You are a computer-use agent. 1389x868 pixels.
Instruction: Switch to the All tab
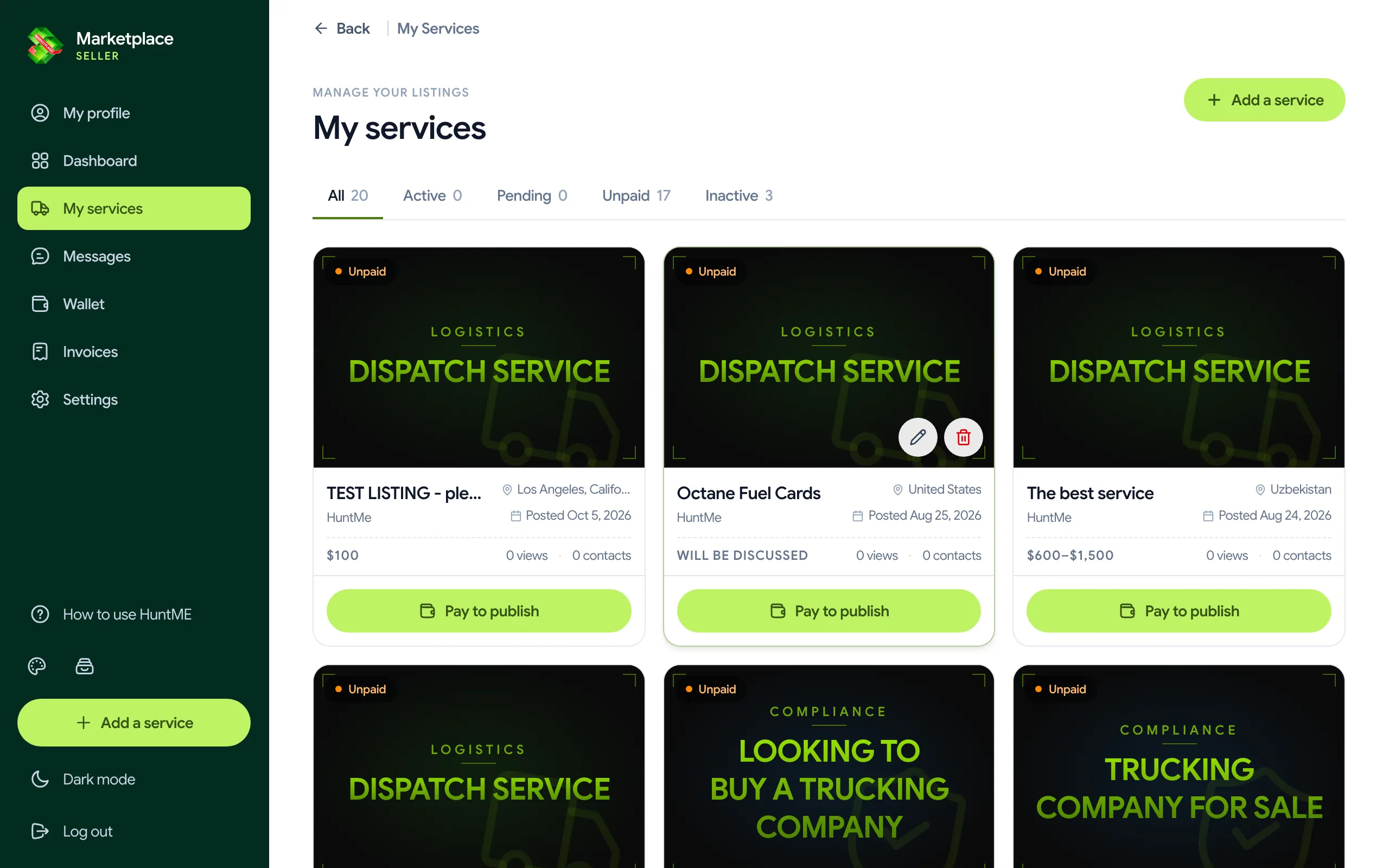pos(347,196)
